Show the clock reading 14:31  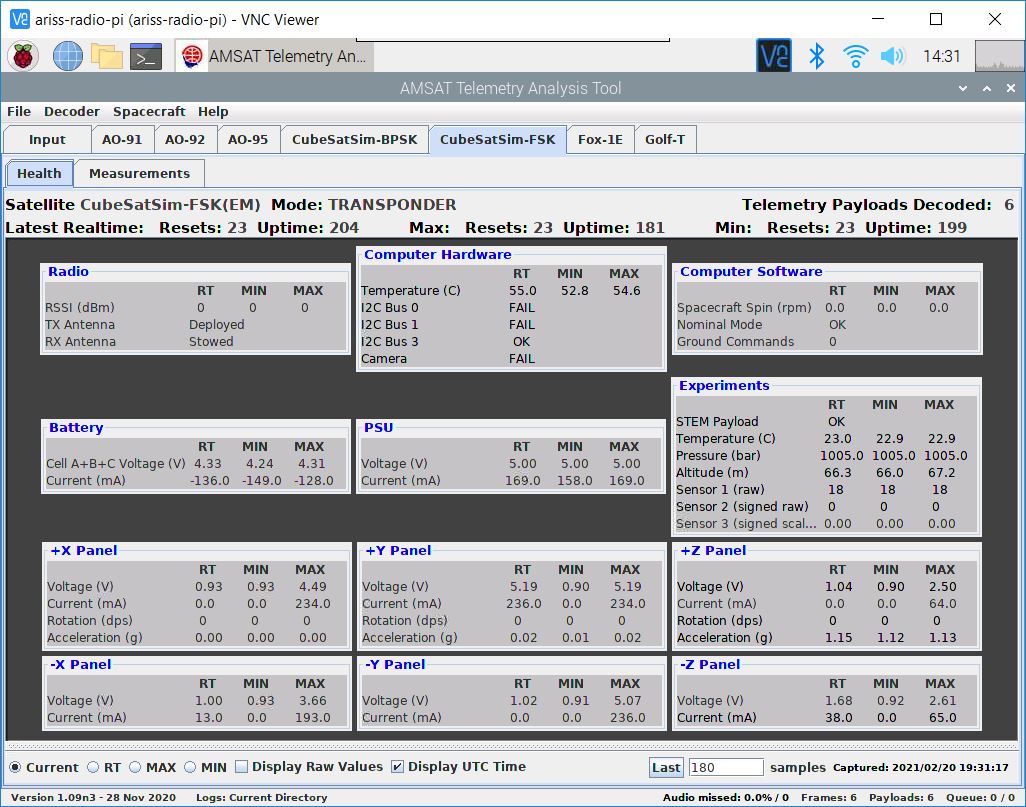point(942,56)
